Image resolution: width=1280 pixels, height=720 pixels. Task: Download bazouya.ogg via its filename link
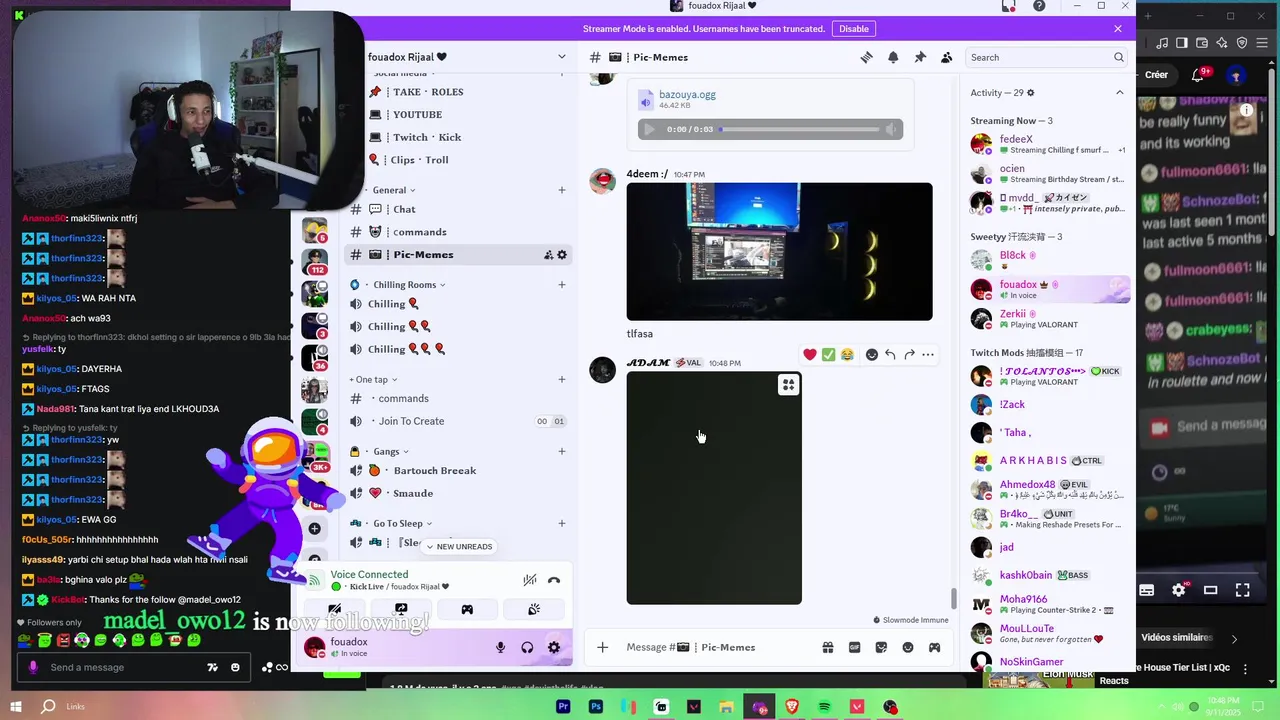coord(687,94)
